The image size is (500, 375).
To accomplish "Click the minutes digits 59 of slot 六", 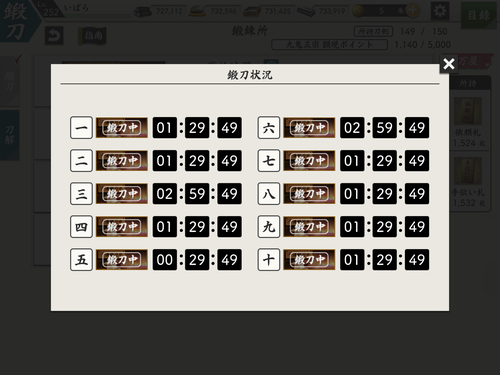I will (x=384, y=128).
